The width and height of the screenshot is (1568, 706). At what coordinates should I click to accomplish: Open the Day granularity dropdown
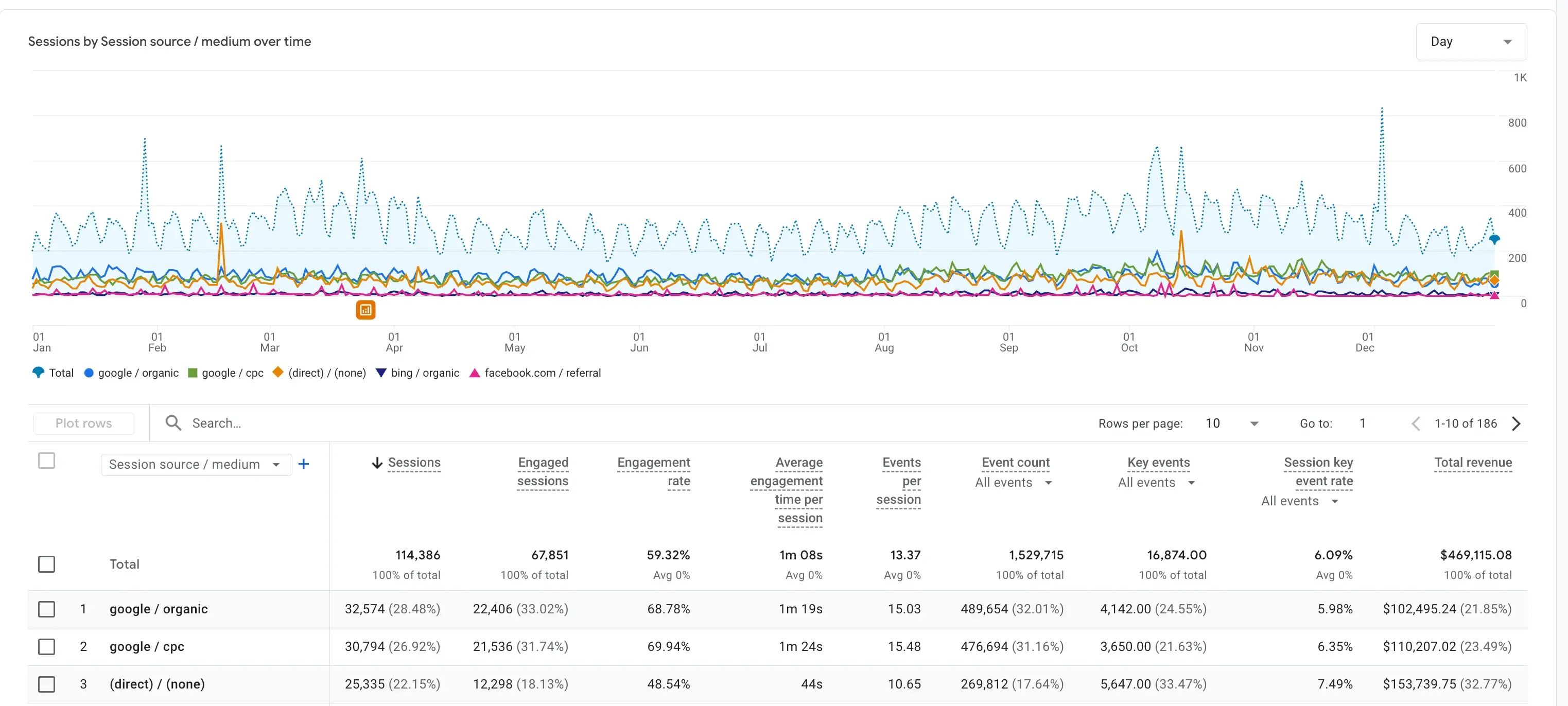point(1471,41)
